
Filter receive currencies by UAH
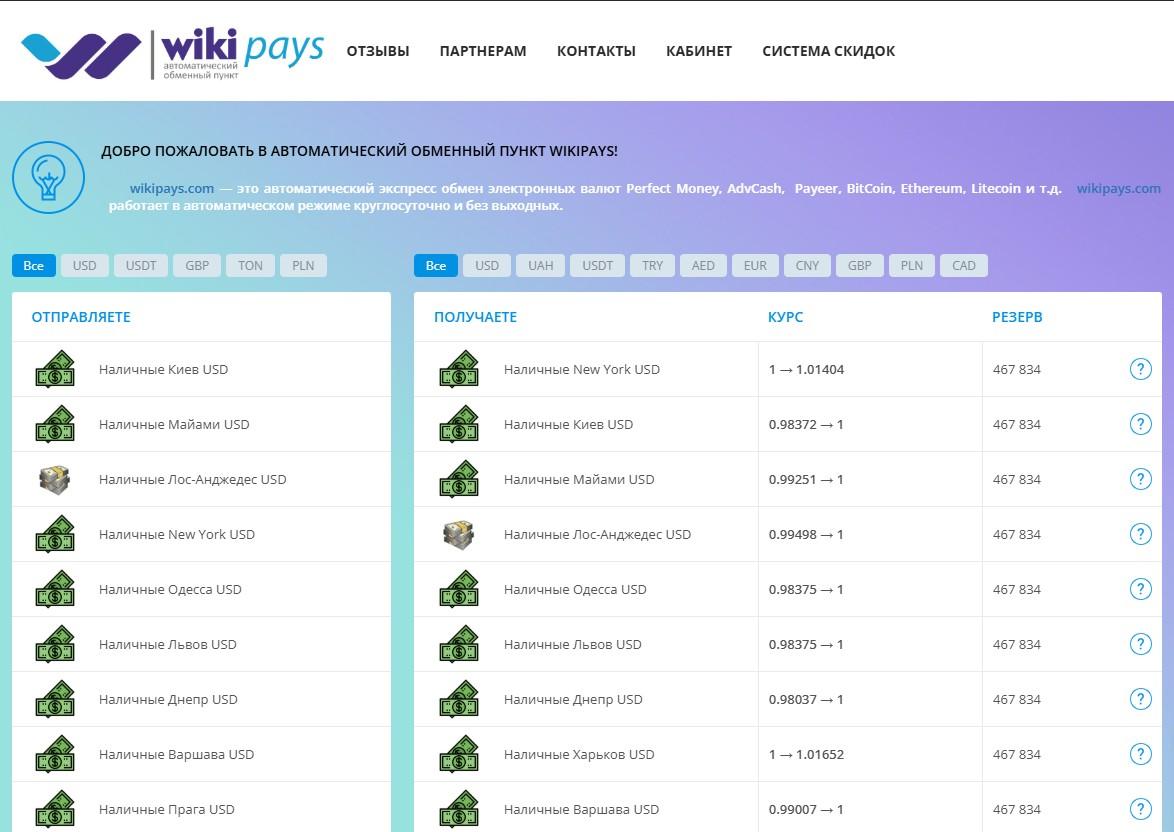click(541, 265)
